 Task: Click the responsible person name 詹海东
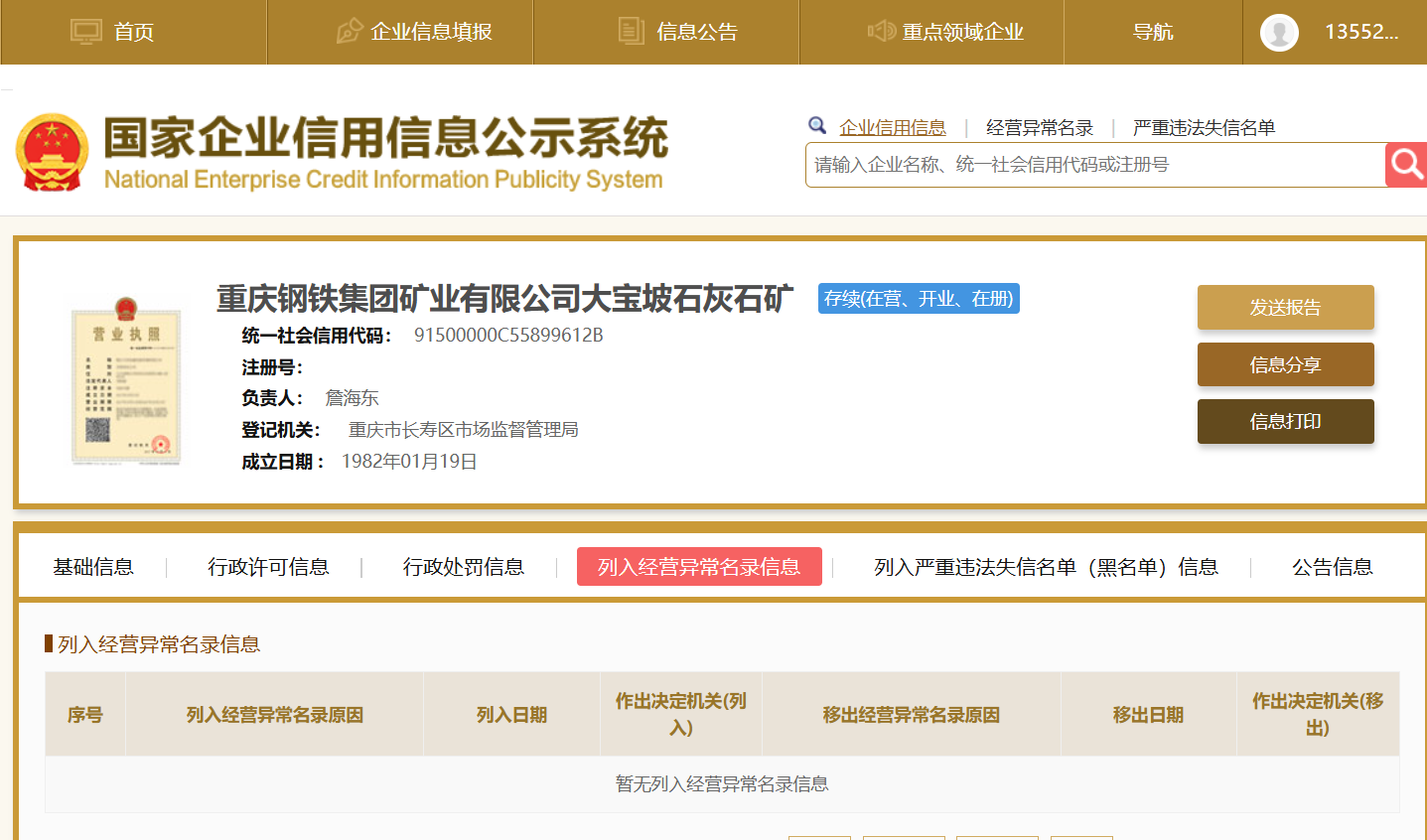352,398
